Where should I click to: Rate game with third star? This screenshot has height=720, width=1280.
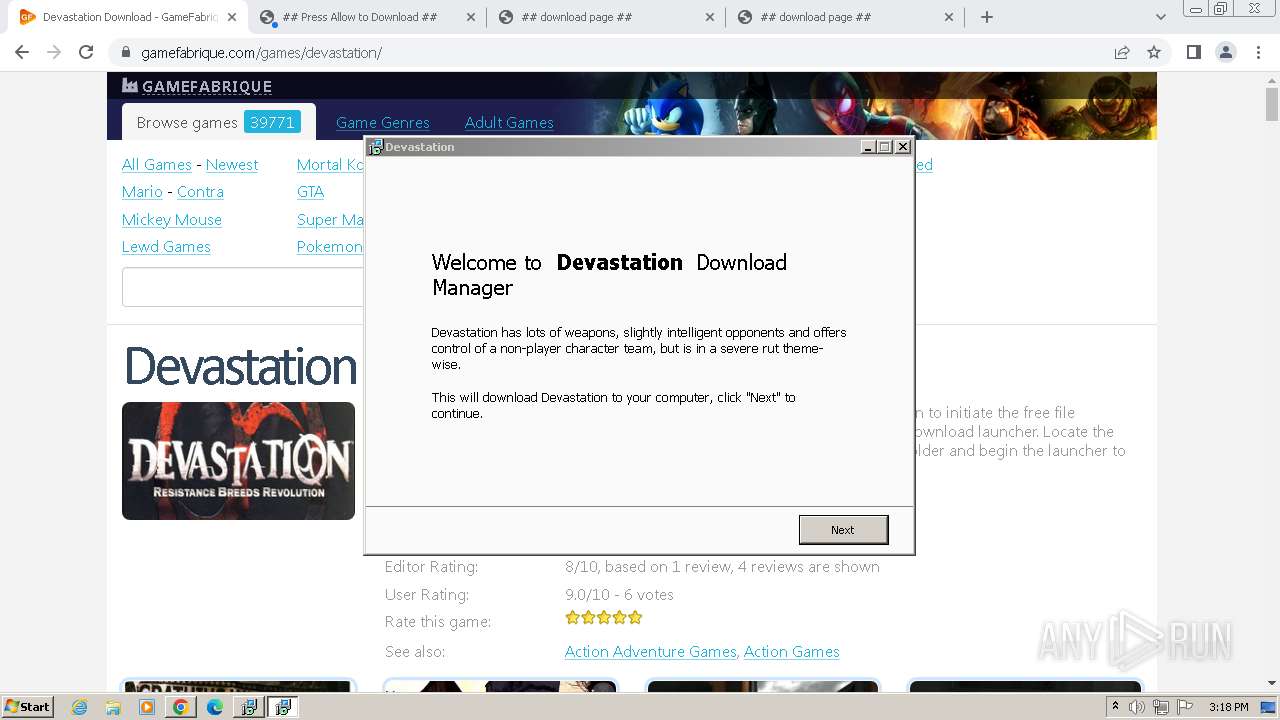604,618
